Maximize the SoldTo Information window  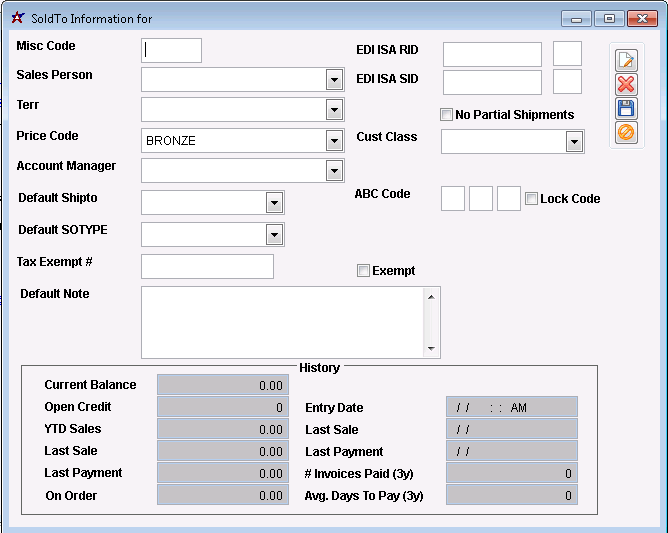point(607,18)
